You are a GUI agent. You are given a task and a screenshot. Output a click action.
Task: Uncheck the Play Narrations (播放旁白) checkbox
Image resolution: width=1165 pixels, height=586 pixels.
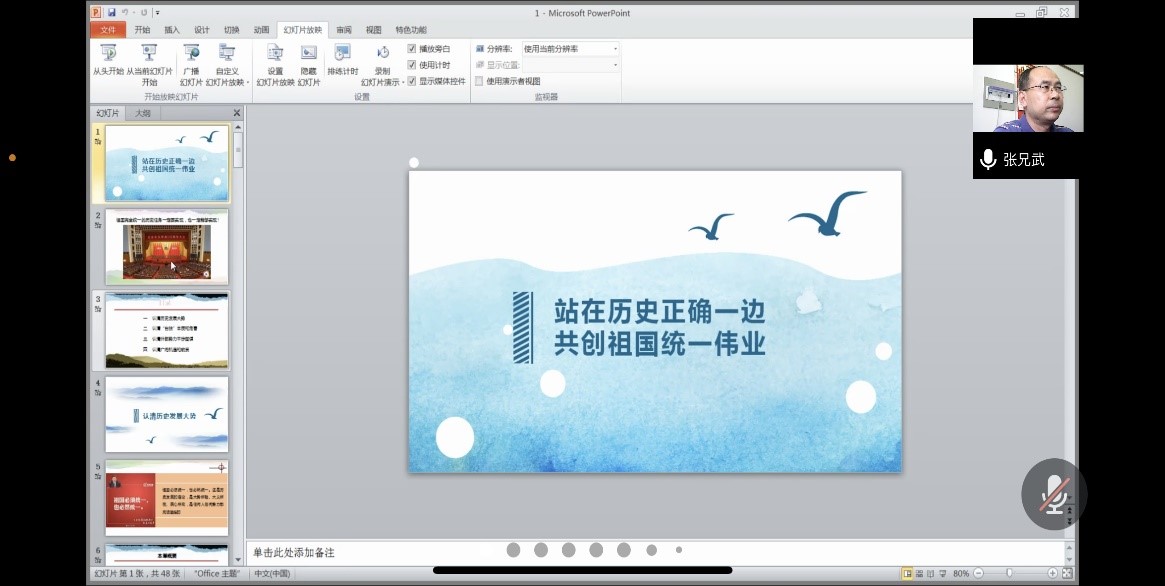coord(412,49)
